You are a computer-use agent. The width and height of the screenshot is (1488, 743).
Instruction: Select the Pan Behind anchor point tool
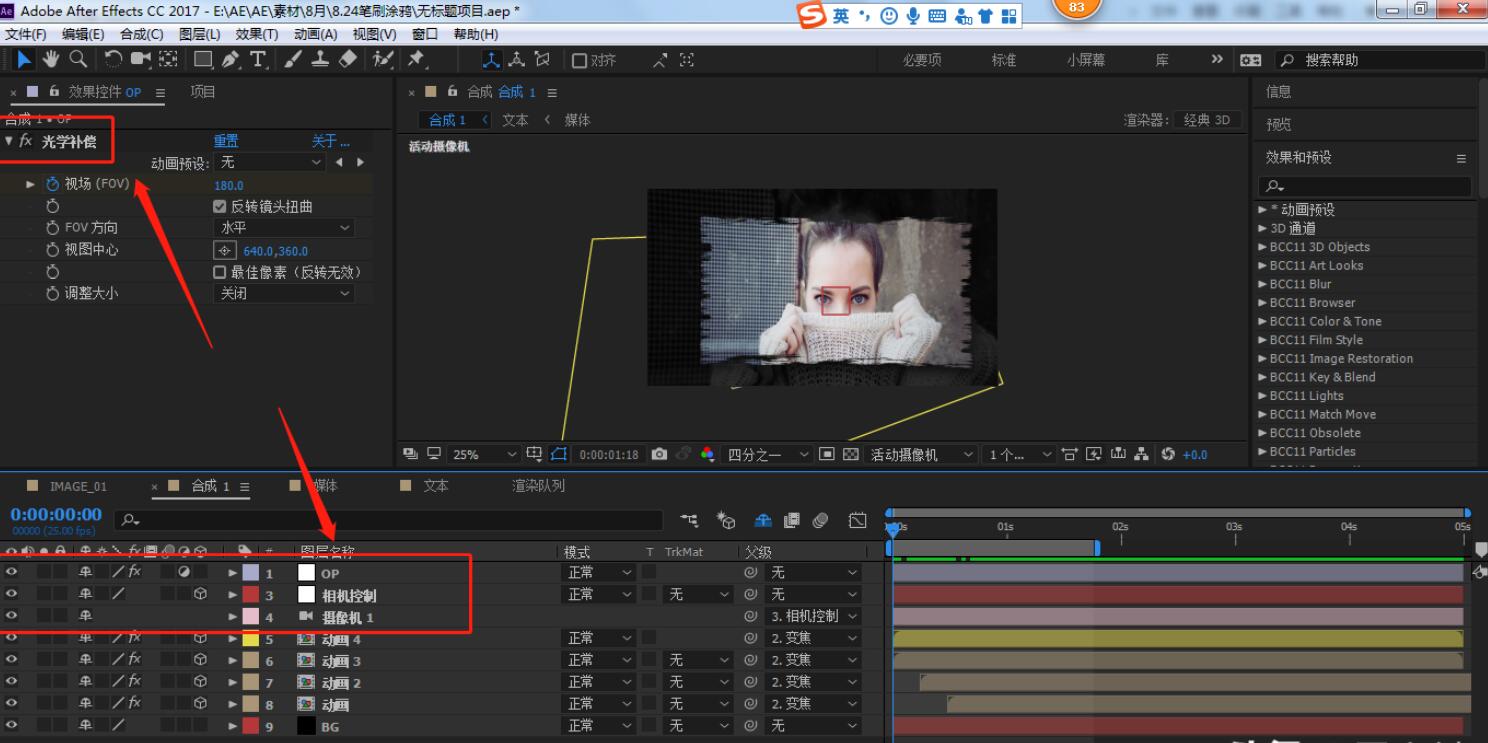coord(167,60)
